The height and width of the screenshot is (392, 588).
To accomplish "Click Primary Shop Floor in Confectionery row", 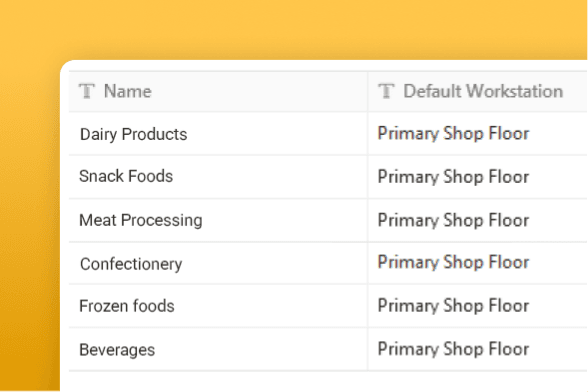I will click(x=453, y=262).
